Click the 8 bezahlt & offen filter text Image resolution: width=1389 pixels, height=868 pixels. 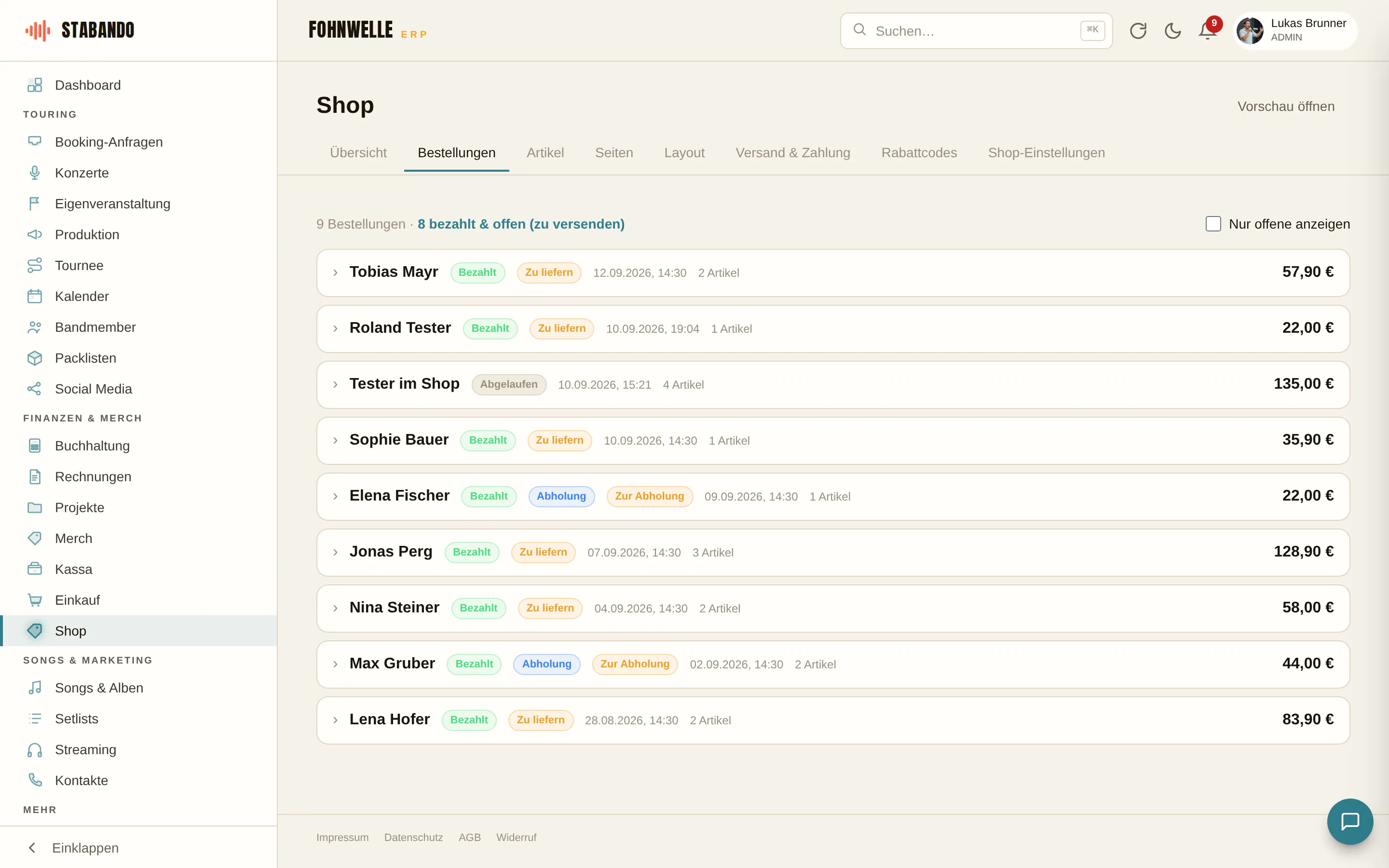click(520, 224)
